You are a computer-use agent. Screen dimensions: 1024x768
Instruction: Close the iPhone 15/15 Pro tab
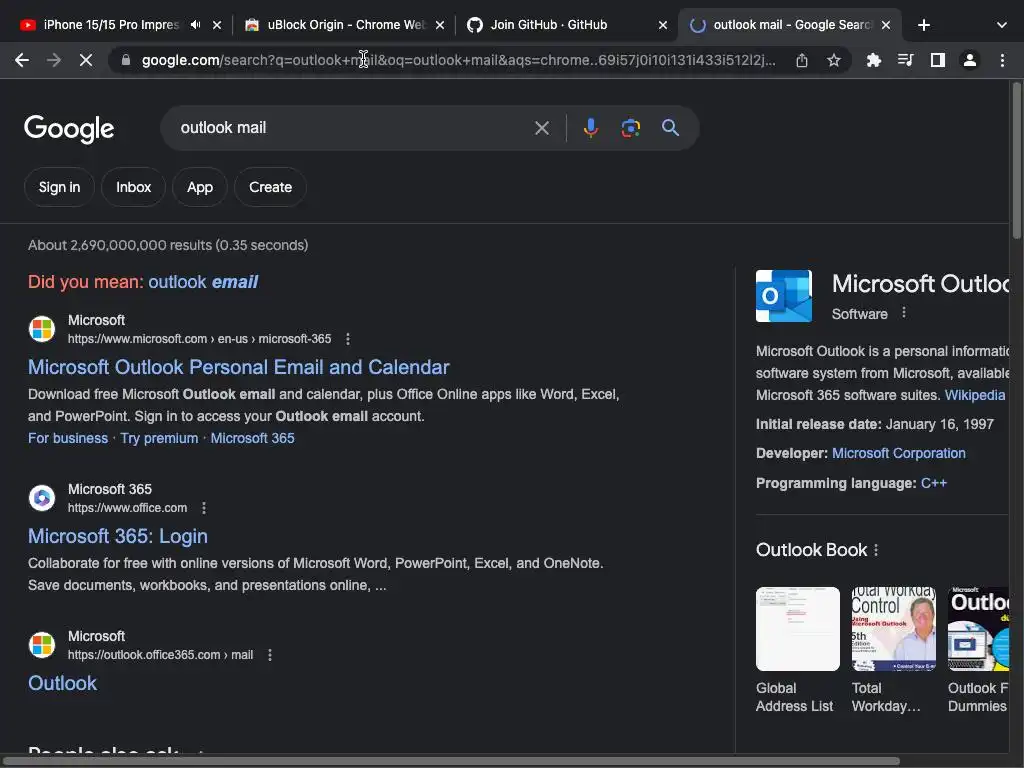[x=217, y=25]
